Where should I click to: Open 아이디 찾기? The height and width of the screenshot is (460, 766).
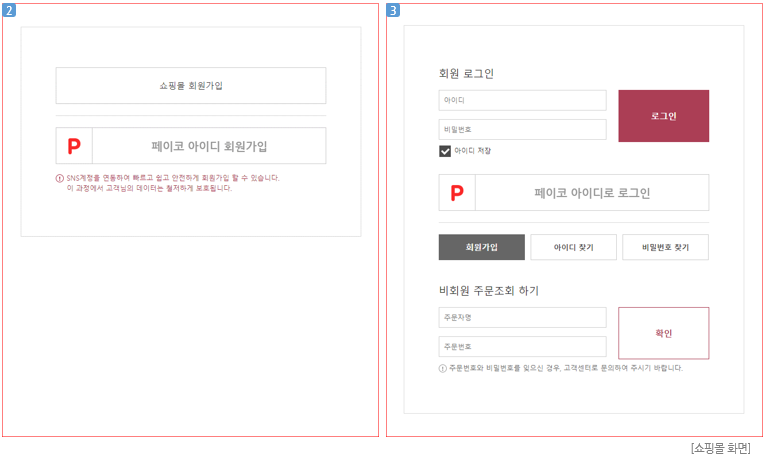573,247
